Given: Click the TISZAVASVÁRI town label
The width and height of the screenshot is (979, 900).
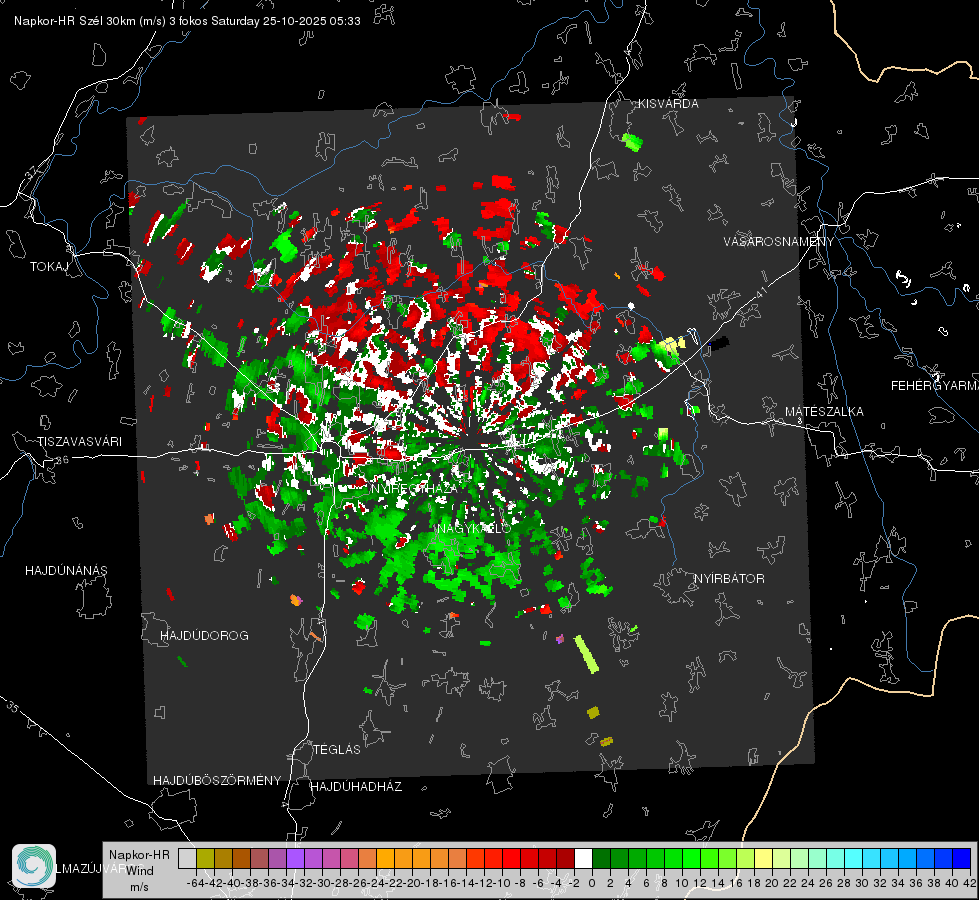Looking at the screenshot, I should (x=80, y=442).
